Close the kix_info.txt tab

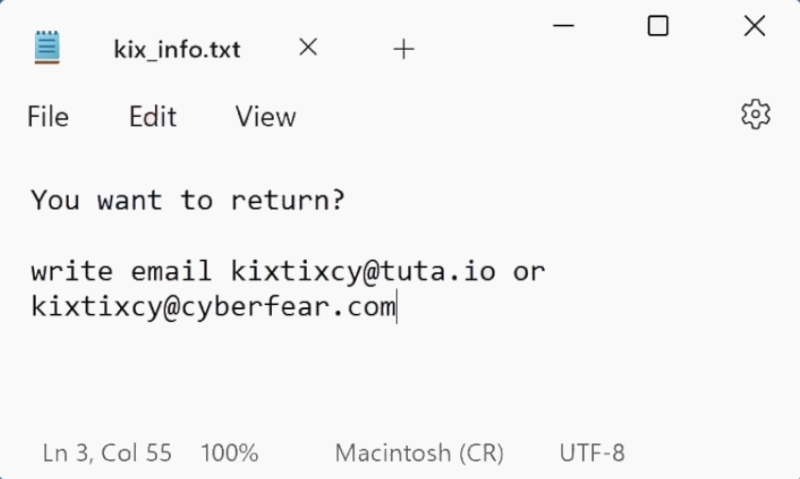[x=308, y=47]
